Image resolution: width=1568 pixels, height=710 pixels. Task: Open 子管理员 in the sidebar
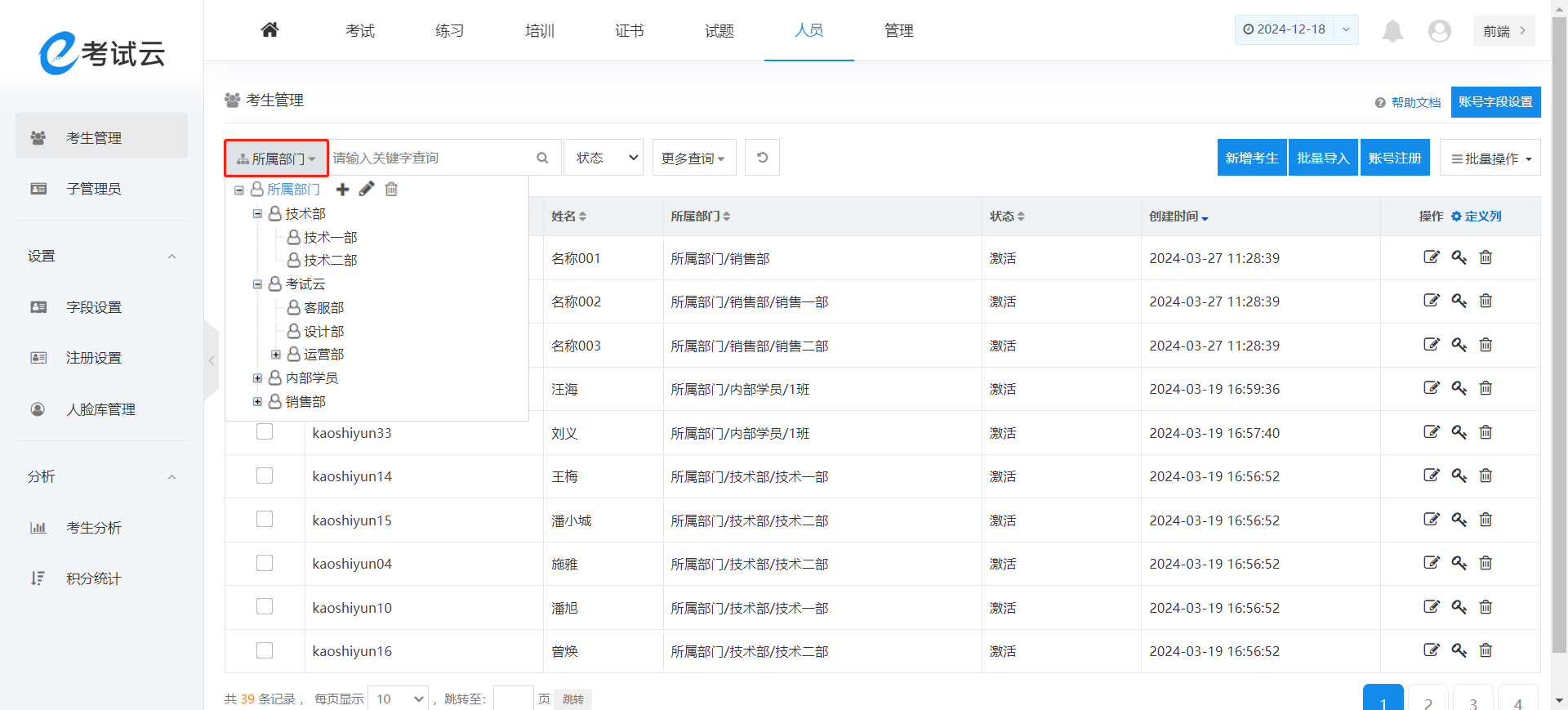point(94,189)
